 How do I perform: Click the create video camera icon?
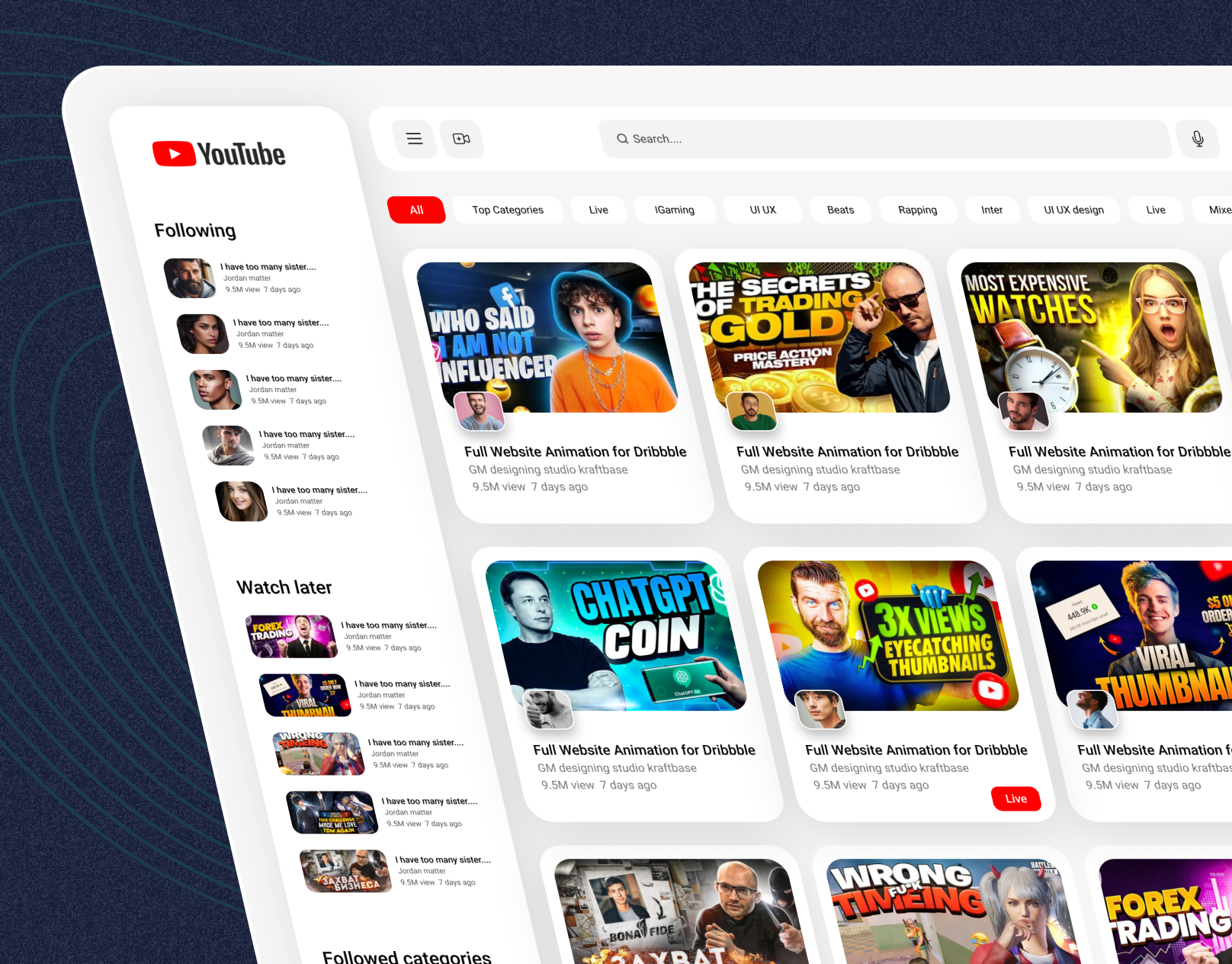click(461, 139)
